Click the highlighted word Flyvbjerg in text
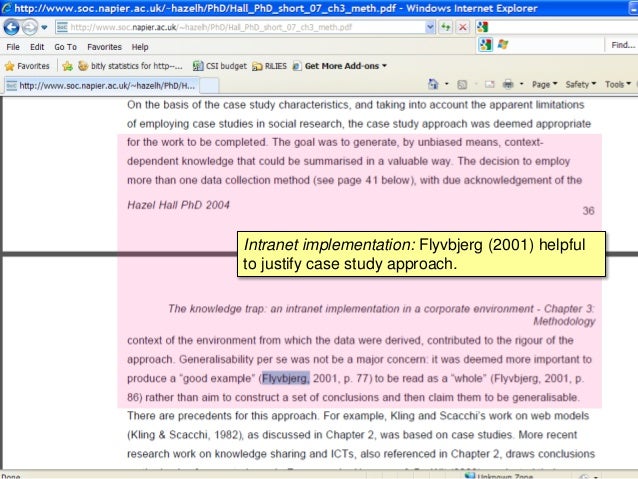 coord(286,378)
